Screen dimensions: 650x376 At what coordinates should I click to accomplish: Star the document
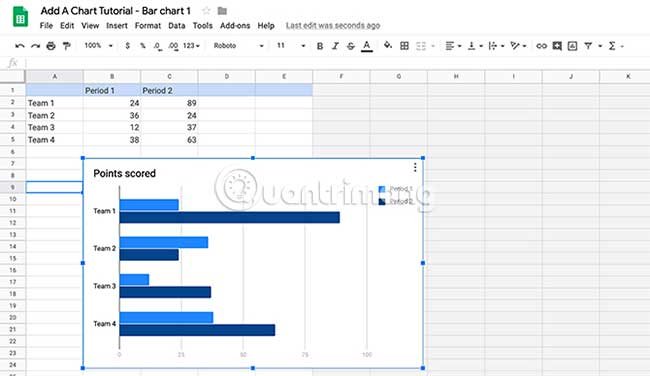(x=206, y=11)
